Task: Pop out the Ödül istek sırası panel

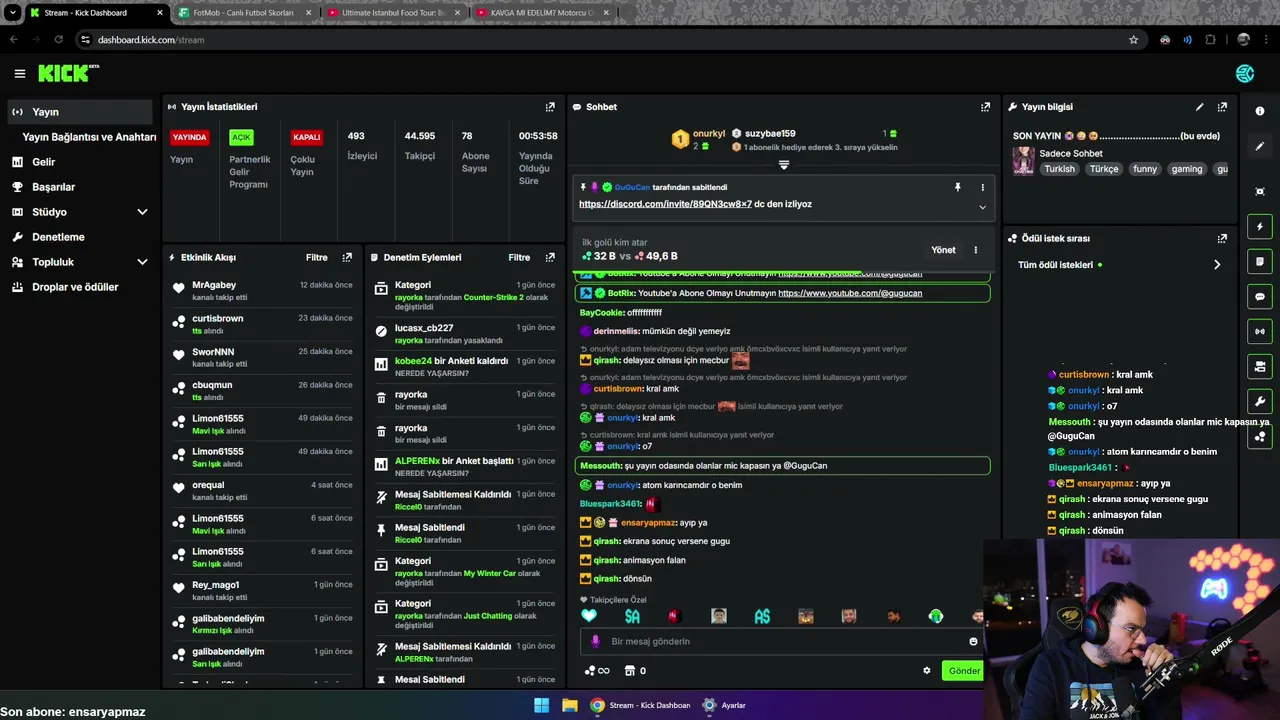Action: (x=1222, y=239)
